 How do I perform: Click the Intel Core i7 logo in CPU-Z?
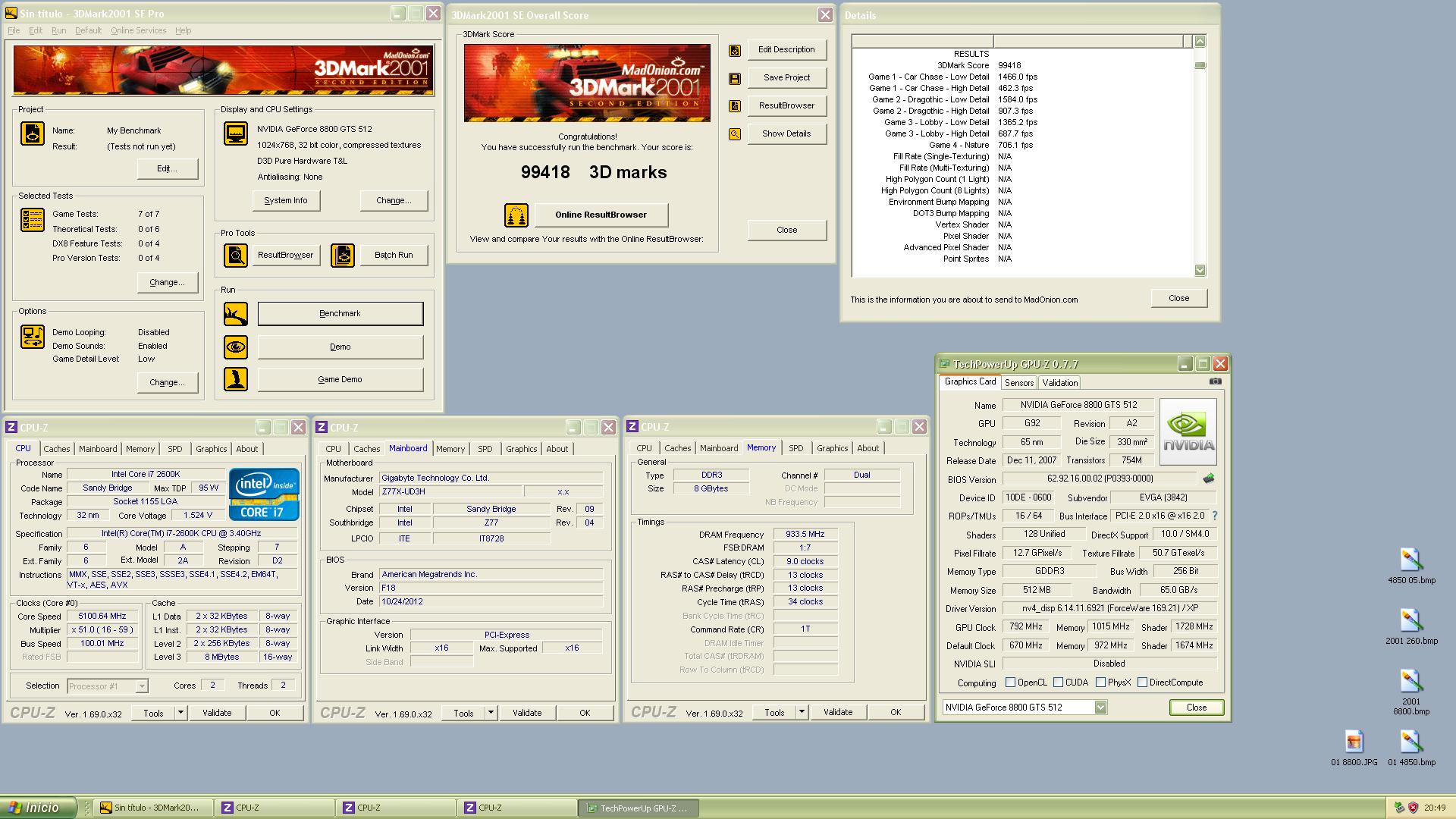coord(265,494)
